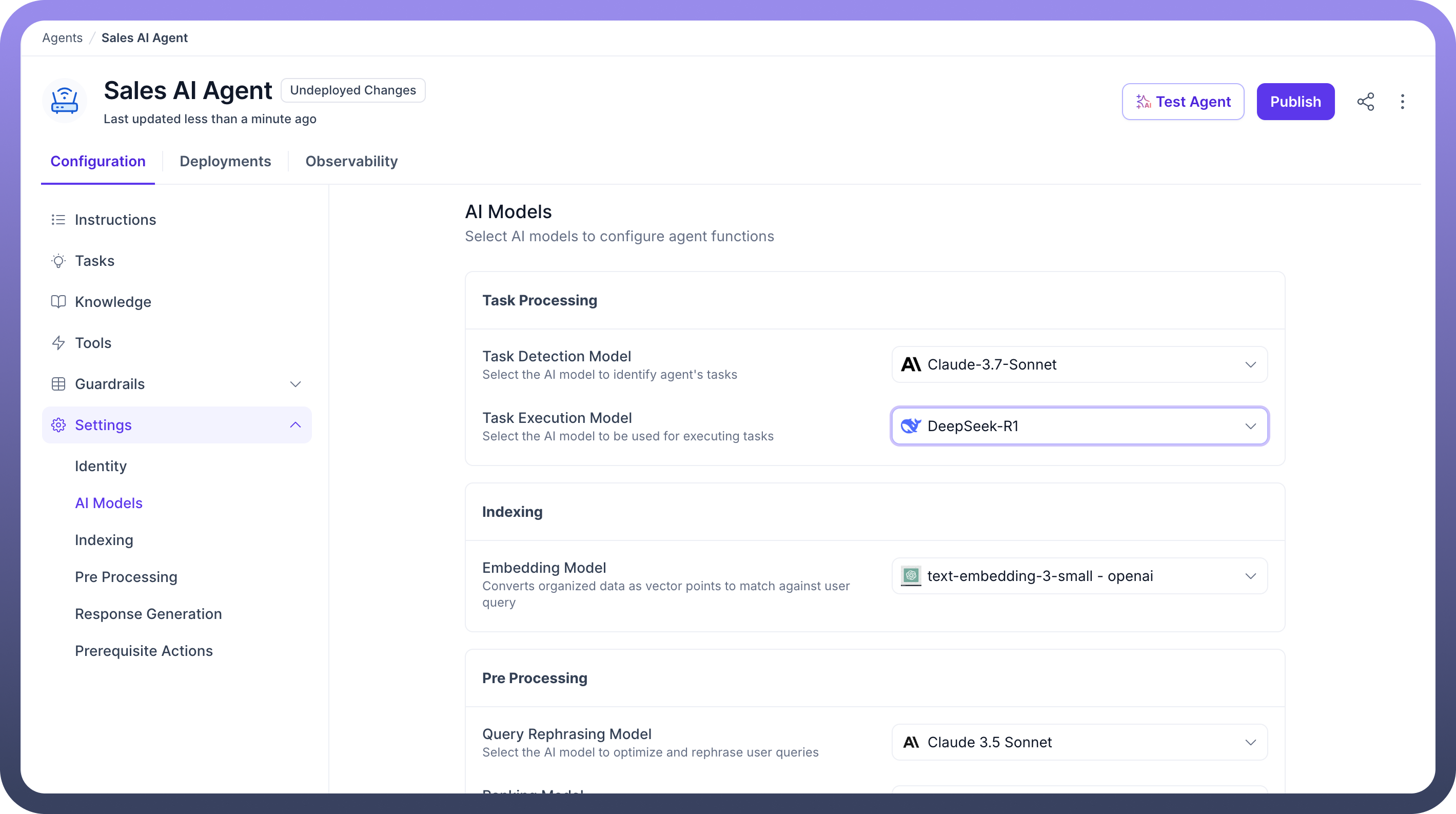Open the Query Rephrasing Model dropdown

coord(1079,742)
